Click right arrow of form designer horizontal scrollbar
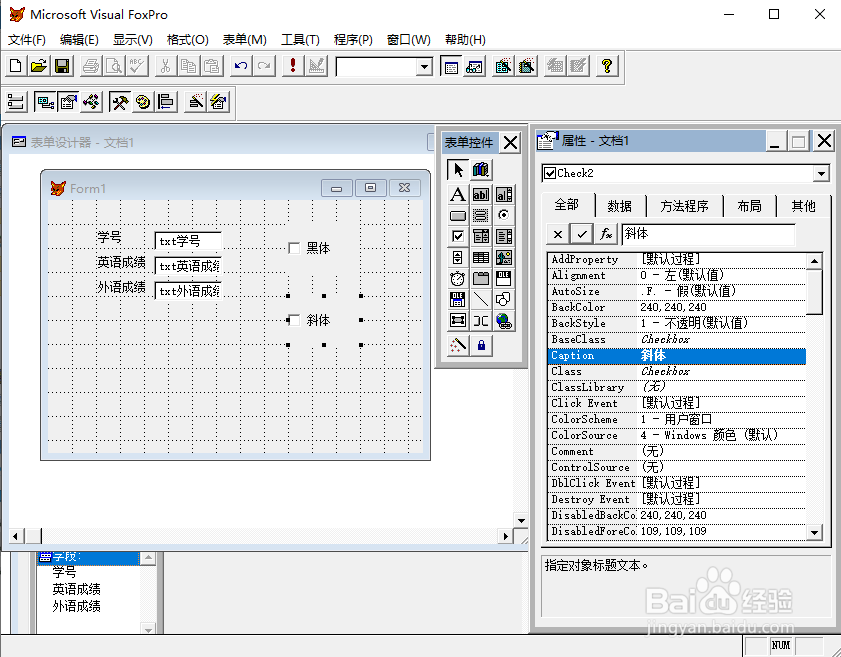This screenshot has width=841, height=657. click(505, 536)
